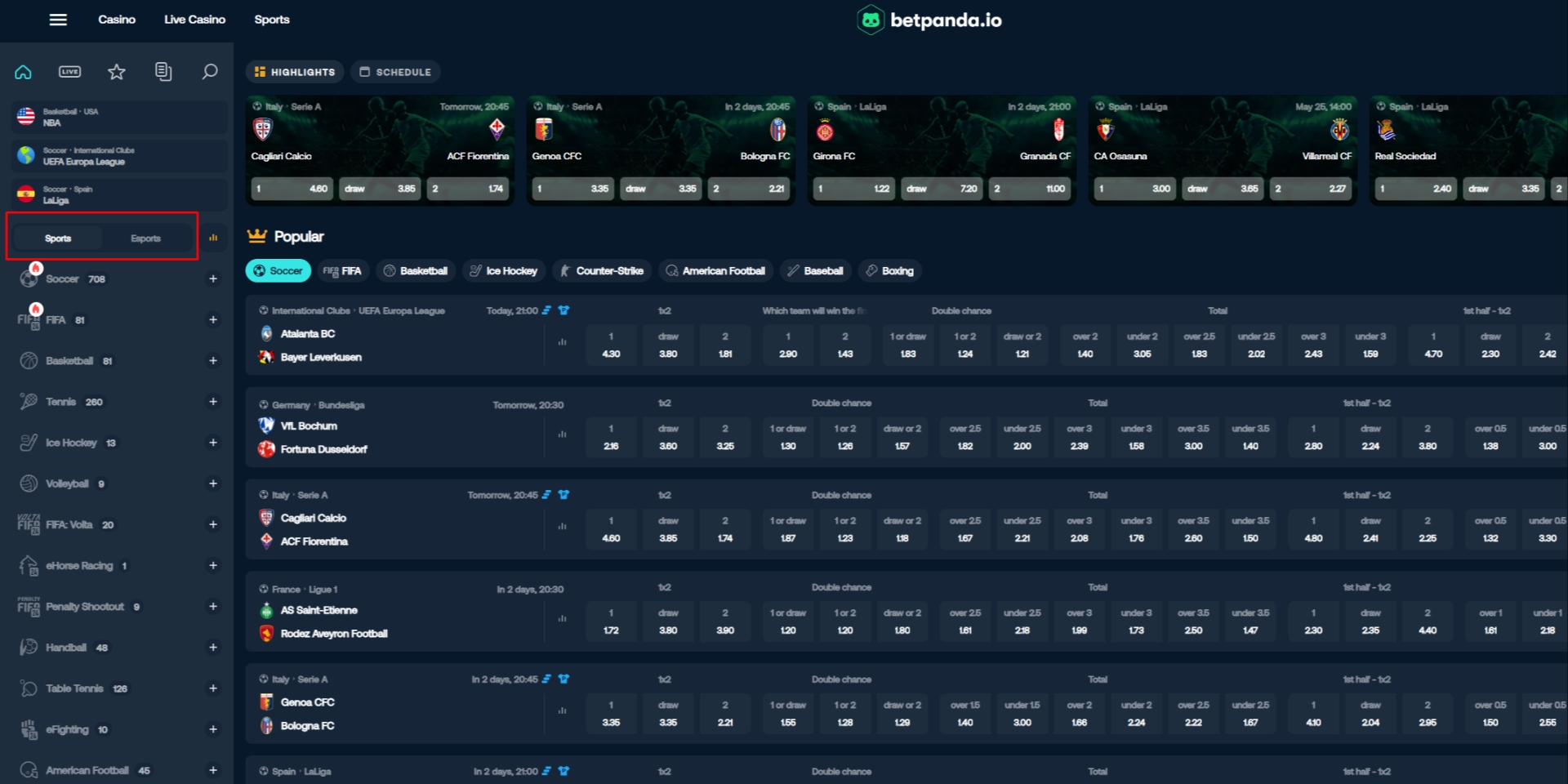Screen dimensions: 1568x784
Task: Click the Handball icon in sidebar
Action: click(29, 647)
